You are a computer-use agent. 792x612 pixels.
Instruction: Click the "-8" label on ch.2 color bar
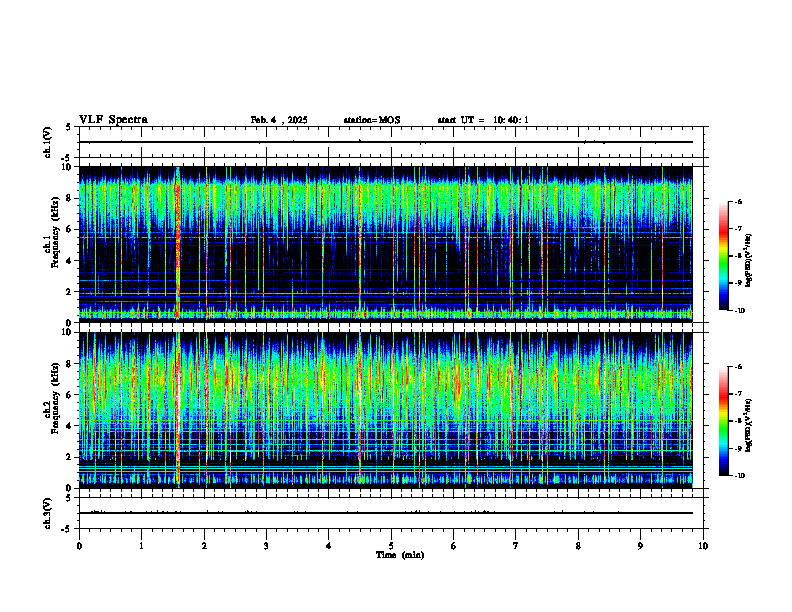click(738, 421)
